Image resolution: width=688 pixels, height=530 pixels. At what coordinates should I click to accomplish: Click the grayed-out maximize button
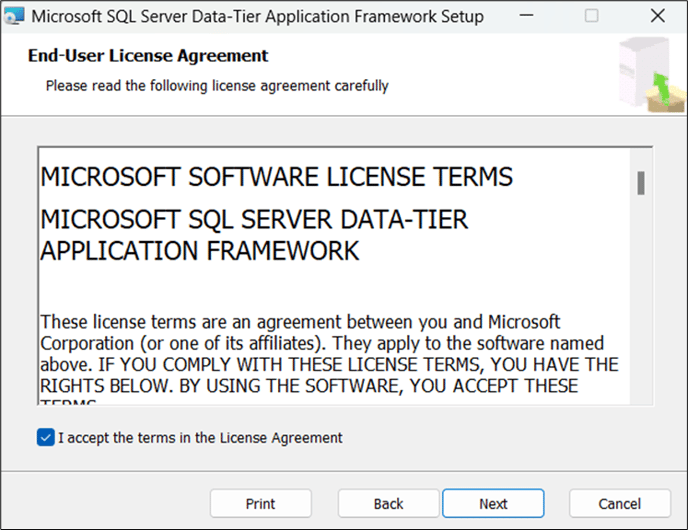pos(591,17)
